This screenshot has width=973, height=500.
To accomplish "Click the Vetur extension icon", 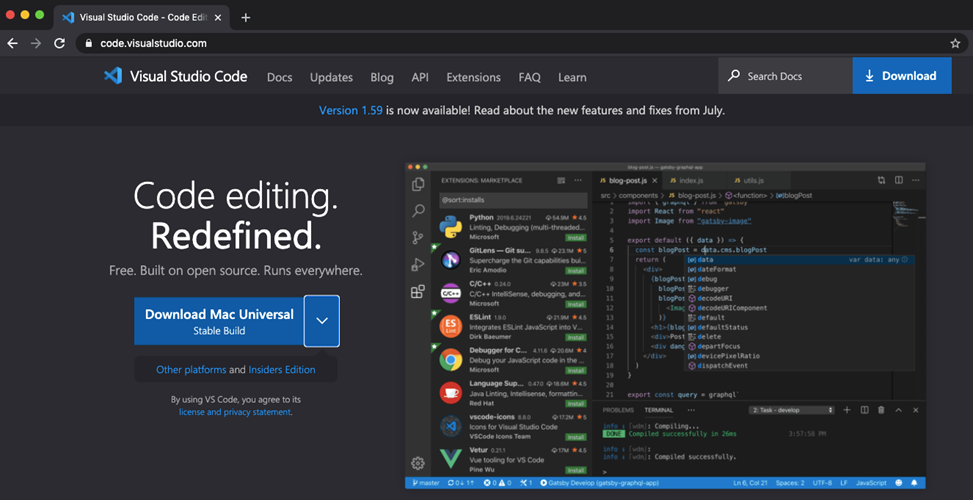I will pyautogui.click(x=451, y=459).
